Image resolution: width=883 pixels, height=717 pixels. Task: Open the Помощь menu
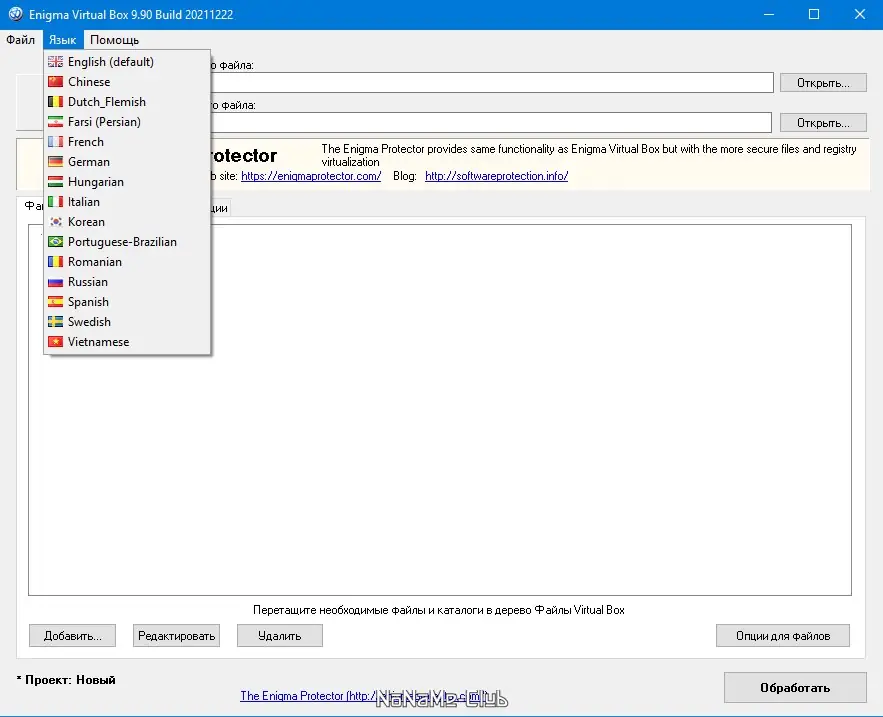(x=114, y=40)
